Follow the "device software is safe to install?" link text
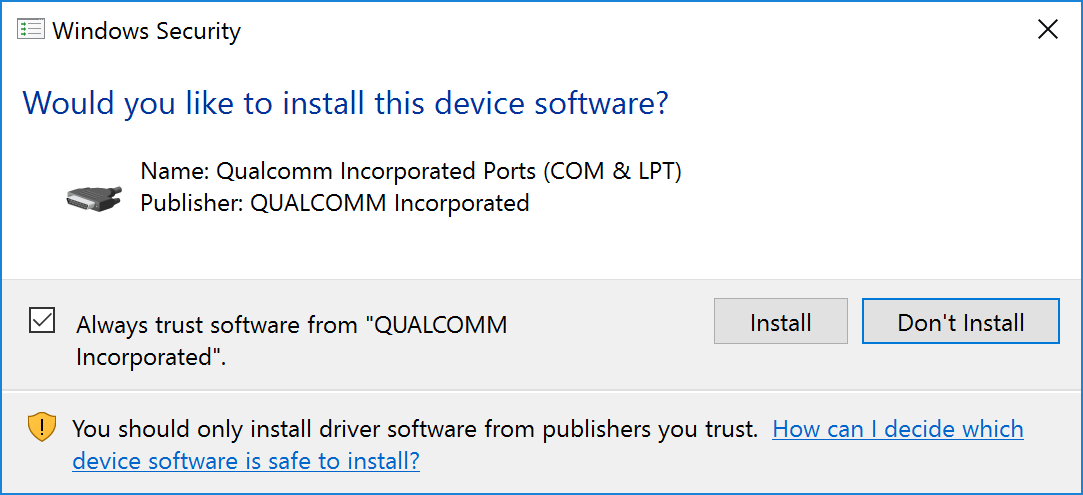The height and width of the screenshot is (495, 1083). pyautogui.click(x=246, y=461)
